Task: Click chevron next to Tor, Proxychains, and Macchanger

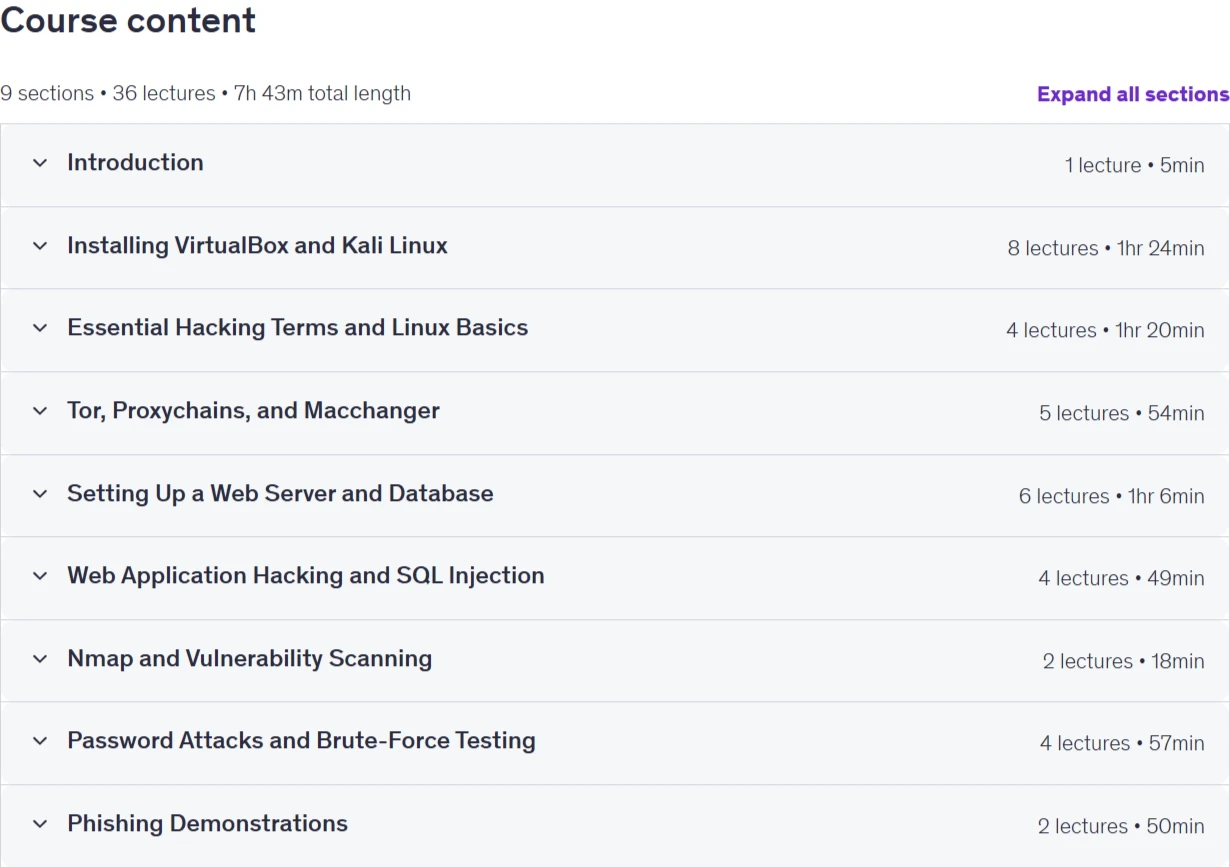Action: point(40,411)
